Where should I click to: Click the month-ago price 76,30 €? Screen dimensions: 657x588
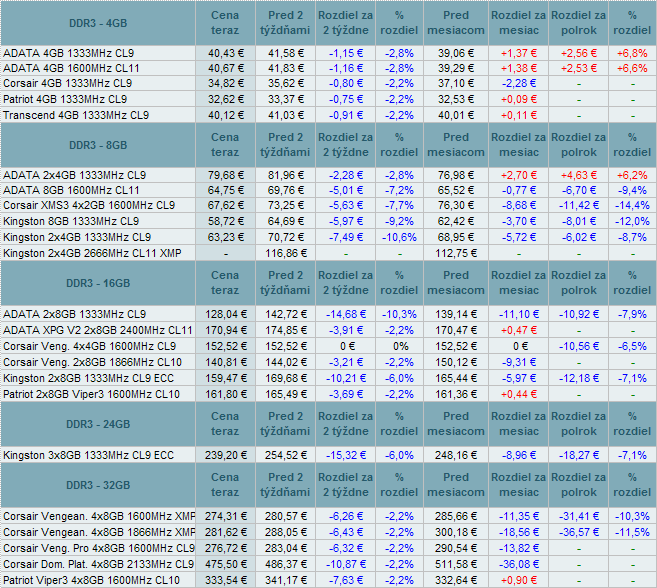456,205
